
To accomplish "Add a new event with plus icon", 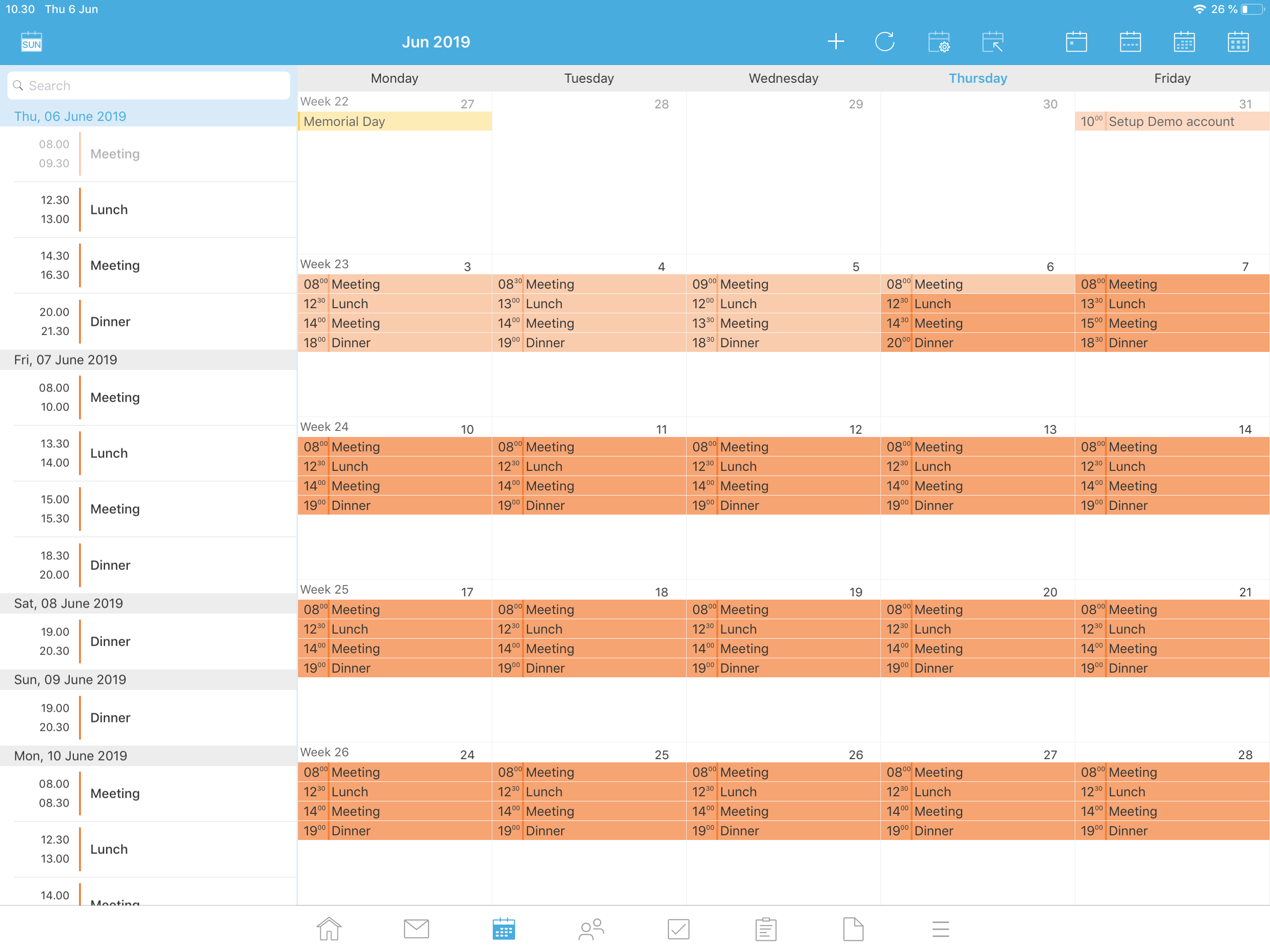I will coord(835,41).
